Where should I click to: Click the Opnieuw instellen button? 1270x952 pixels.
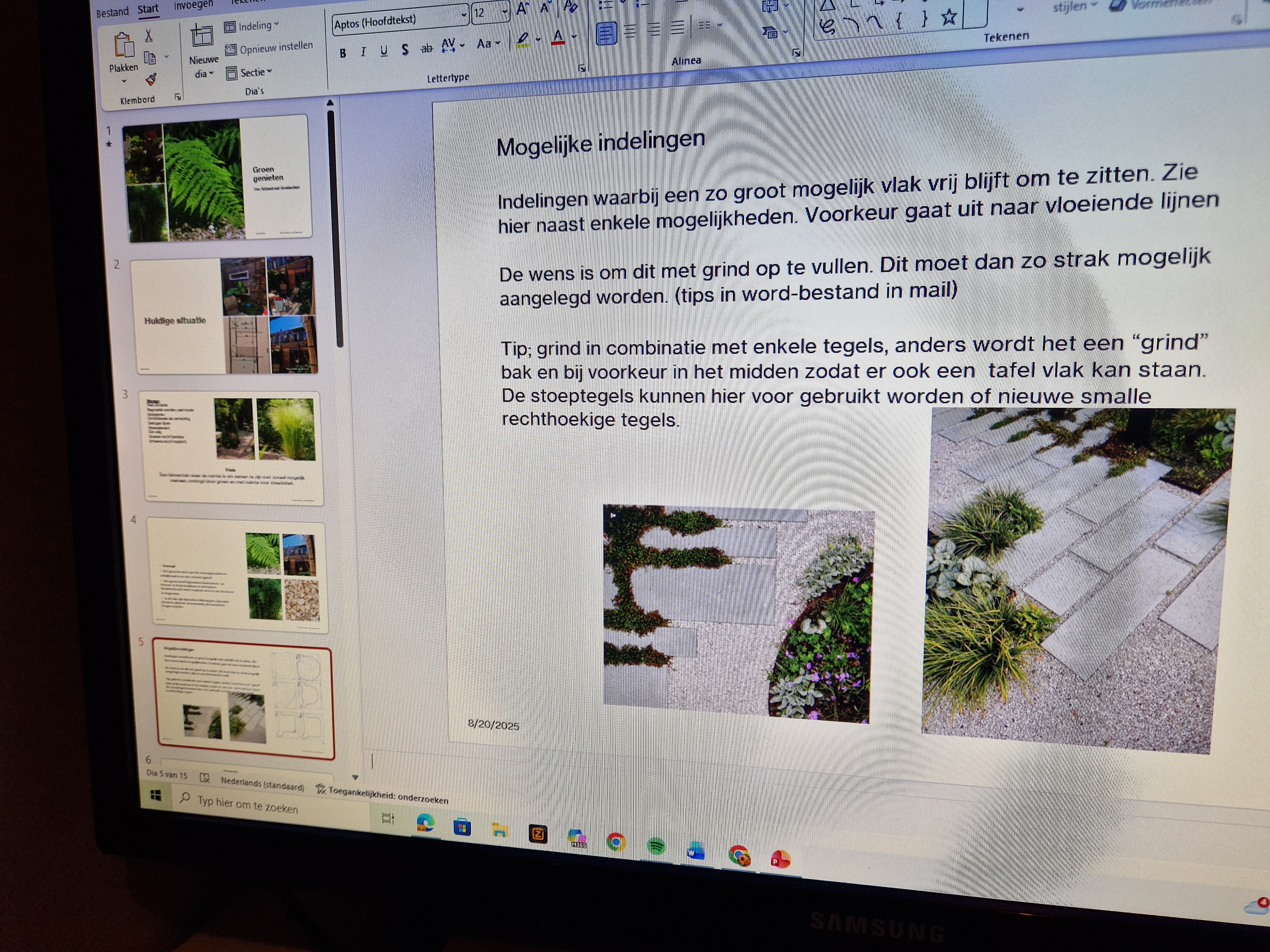[x=269, y=48]
